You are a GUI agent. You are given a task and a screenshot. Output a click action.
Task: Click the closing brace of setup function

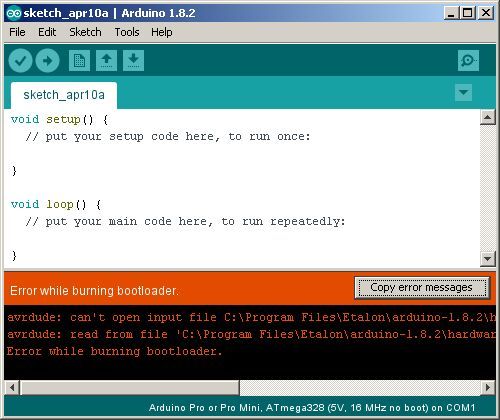coord(14,171)
